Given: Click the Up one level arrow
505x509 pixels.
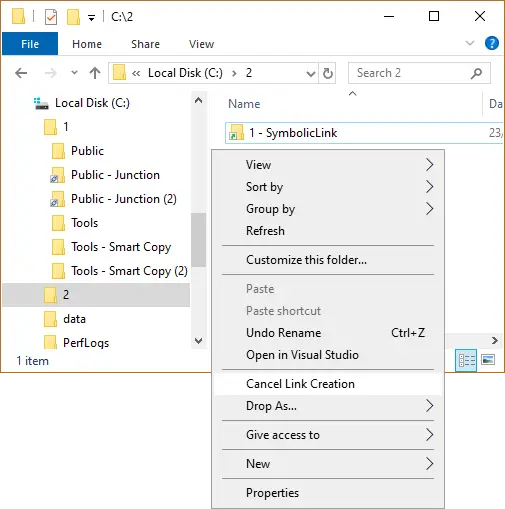Looking at the screenshot, I should pyautogui.click(x=95, y=73).
